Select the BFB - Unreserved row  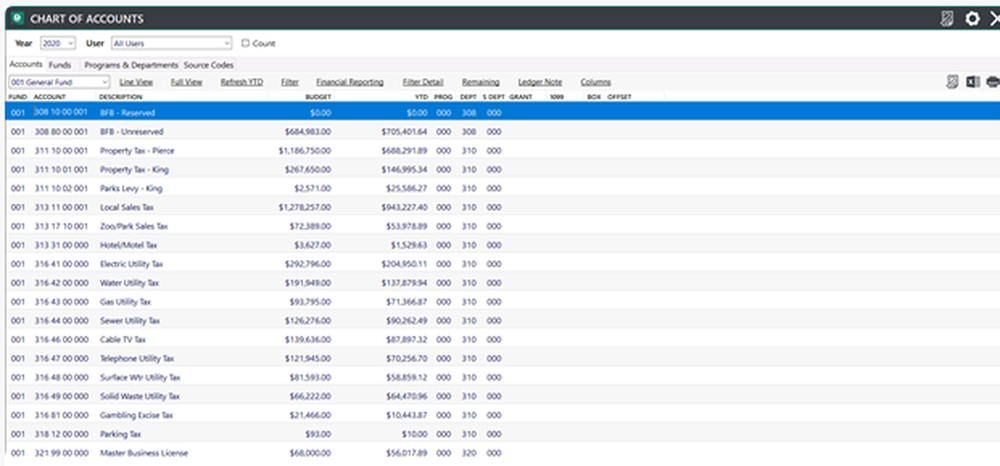[503, 131]
